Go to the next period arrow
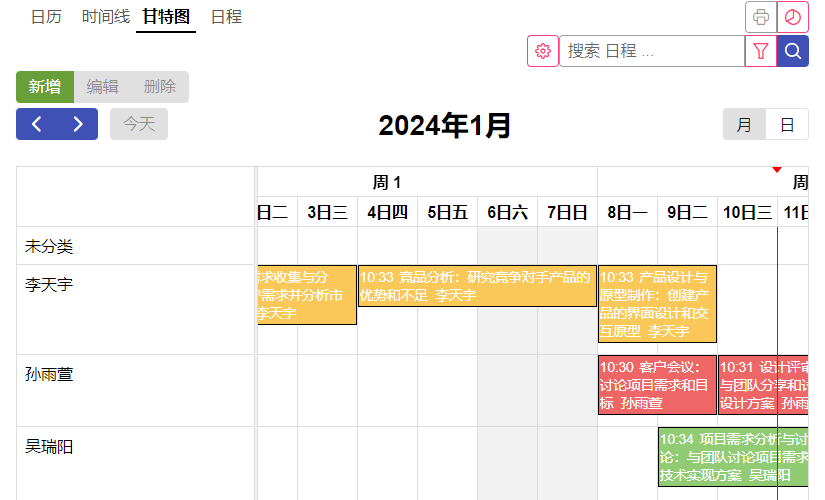 pos(78,124)
